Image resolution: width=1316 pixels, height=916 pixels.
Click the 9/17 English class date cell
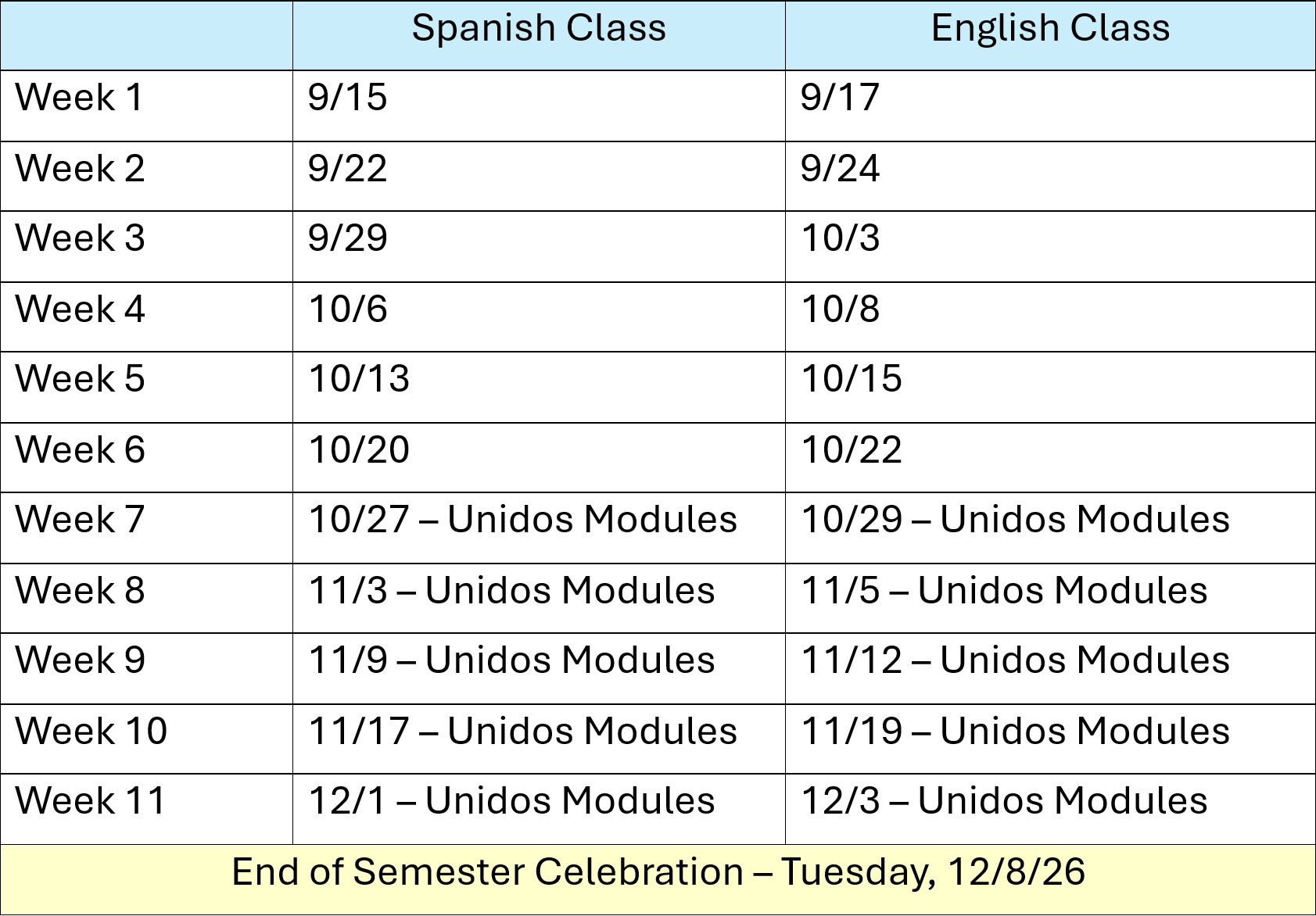coord(1050,106)
